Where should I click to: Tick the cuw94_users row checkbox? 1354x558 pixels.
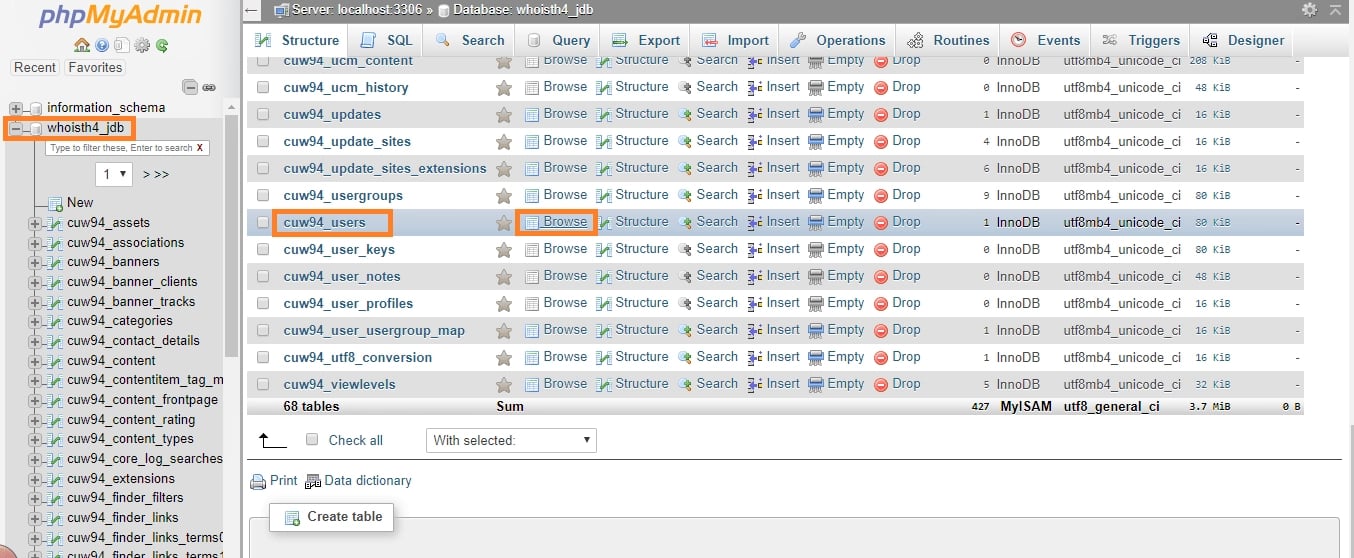[263, 222]
